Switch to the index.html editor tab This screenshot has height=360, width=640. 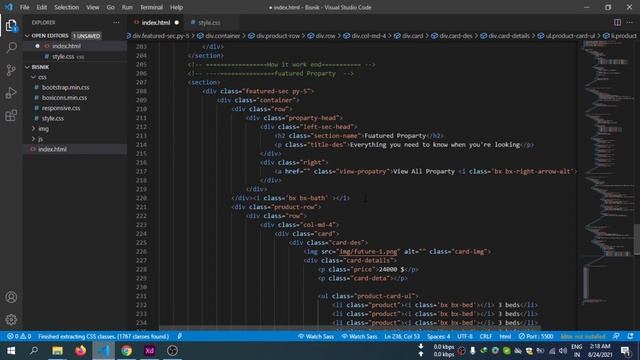pos(156,22)
